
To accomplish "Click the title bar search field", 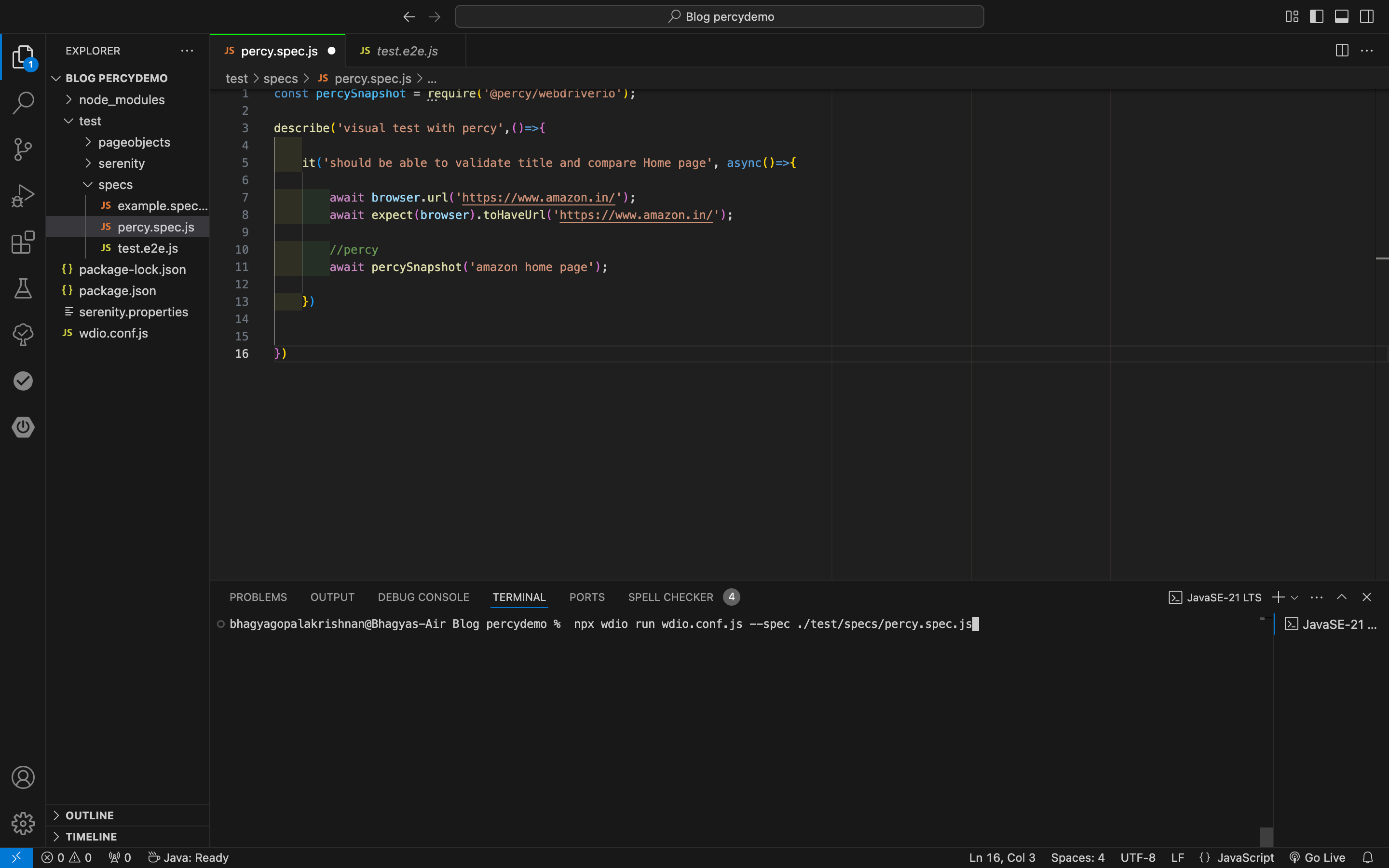I will pyautogui.click(x=719, y=17).
